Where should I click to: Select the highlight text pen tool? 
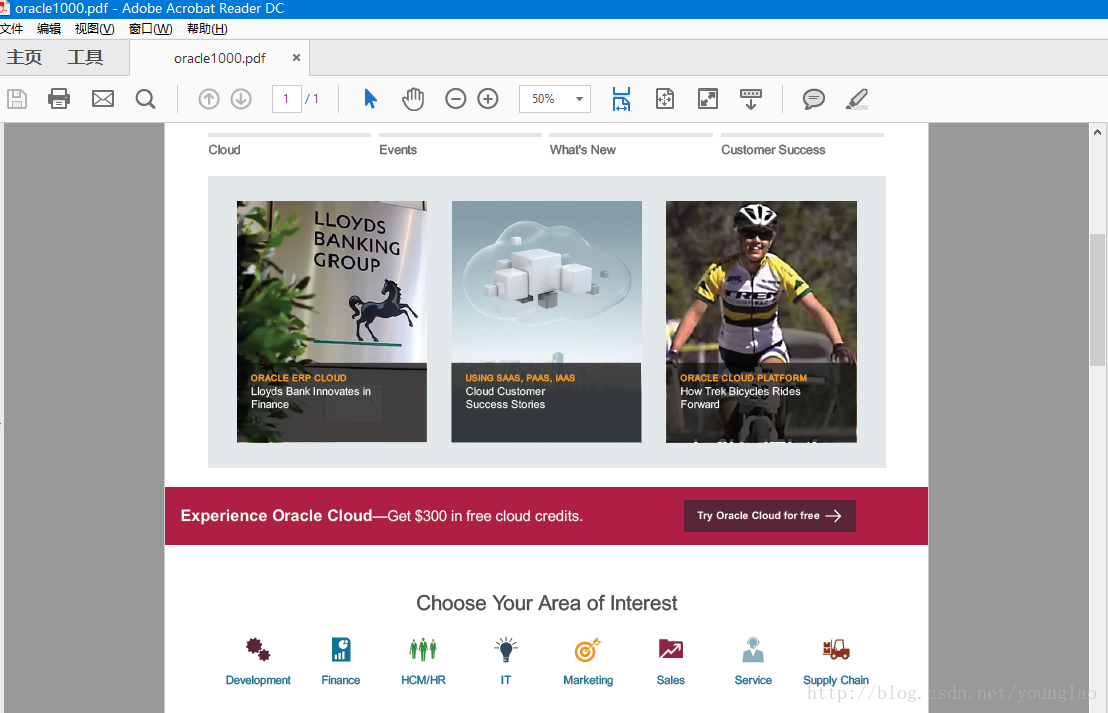(x=856, y=99)
